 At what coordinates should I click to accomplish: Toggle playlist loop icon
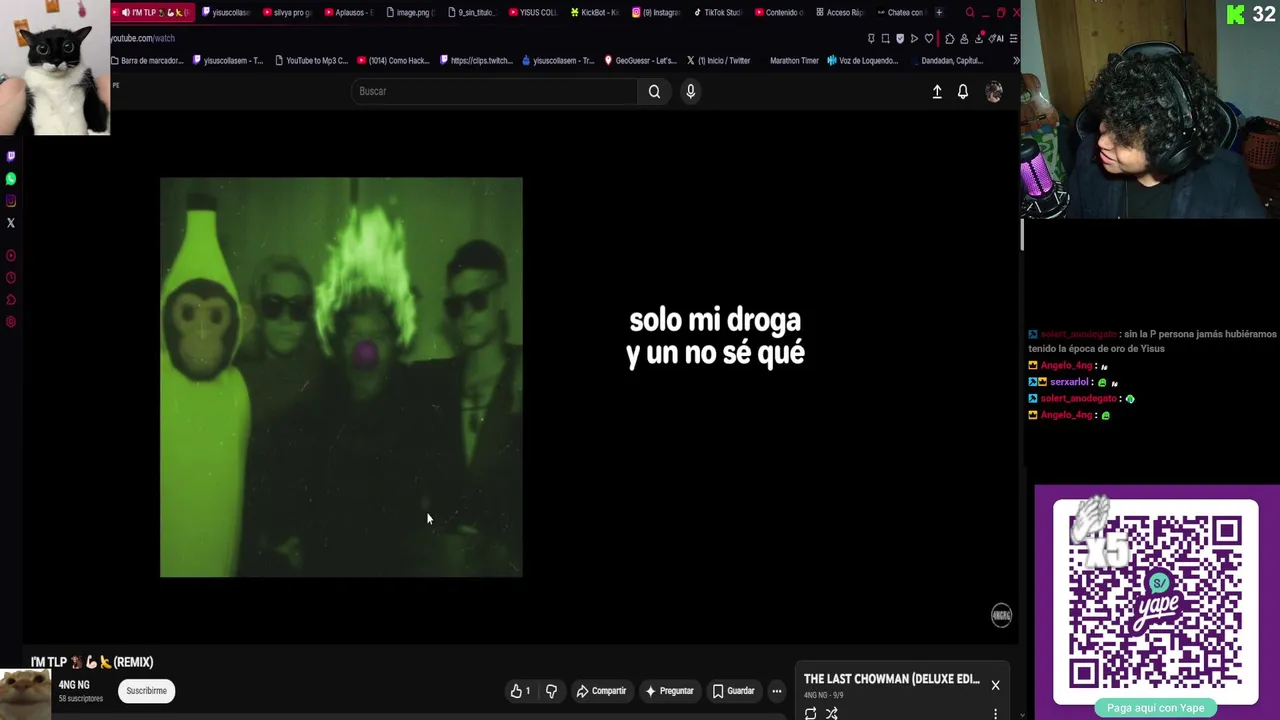(810, 713)
